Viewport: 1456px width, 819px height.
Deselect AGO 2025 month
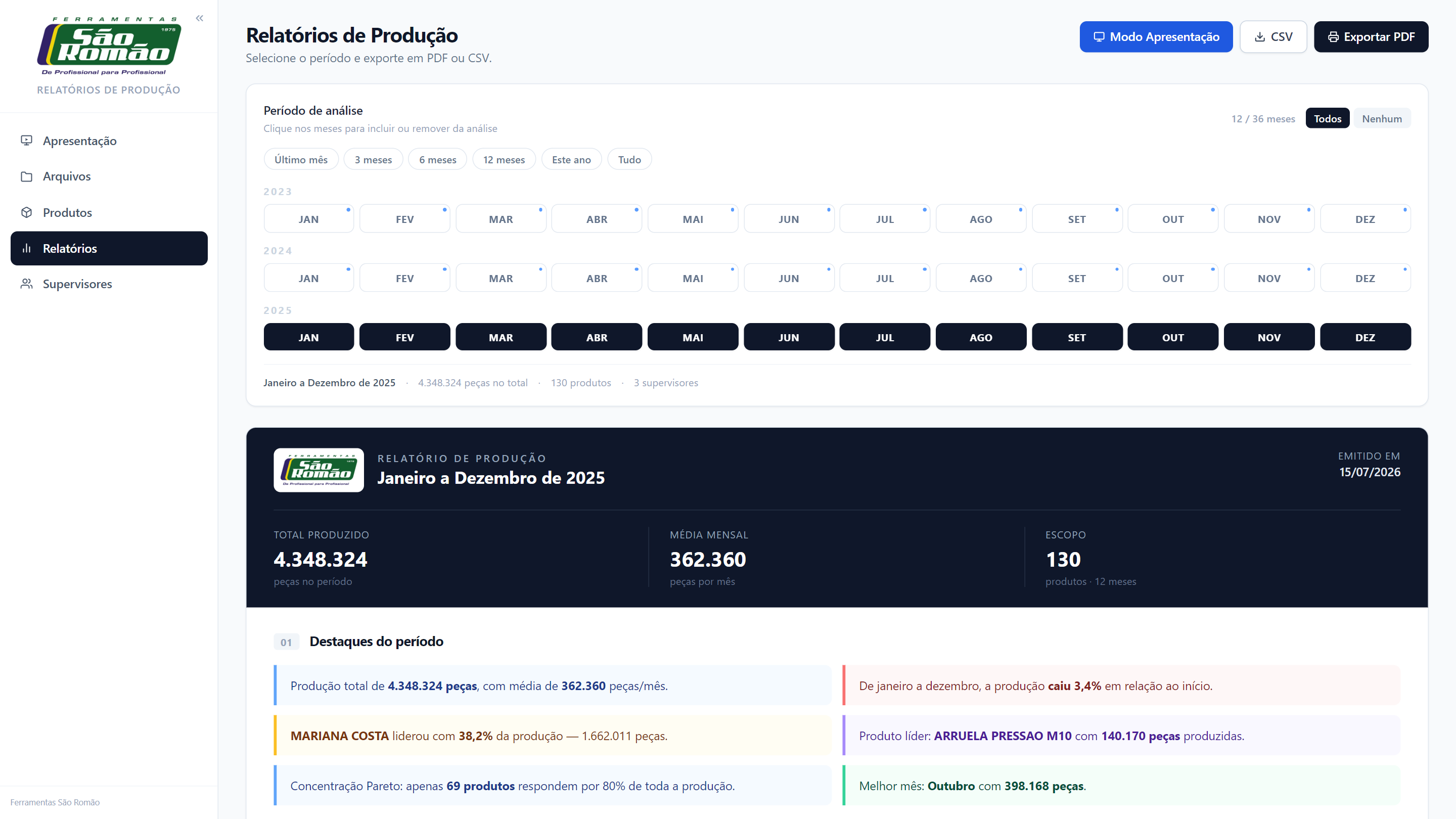[x=981, y=337]
